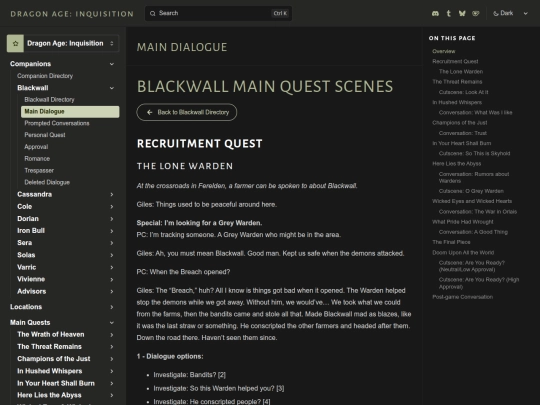Viewport: 540px width, 405px height.
Task: Click 'Investigate: So this Warden helped you? [3]'
Action: [x=219, y=388]
